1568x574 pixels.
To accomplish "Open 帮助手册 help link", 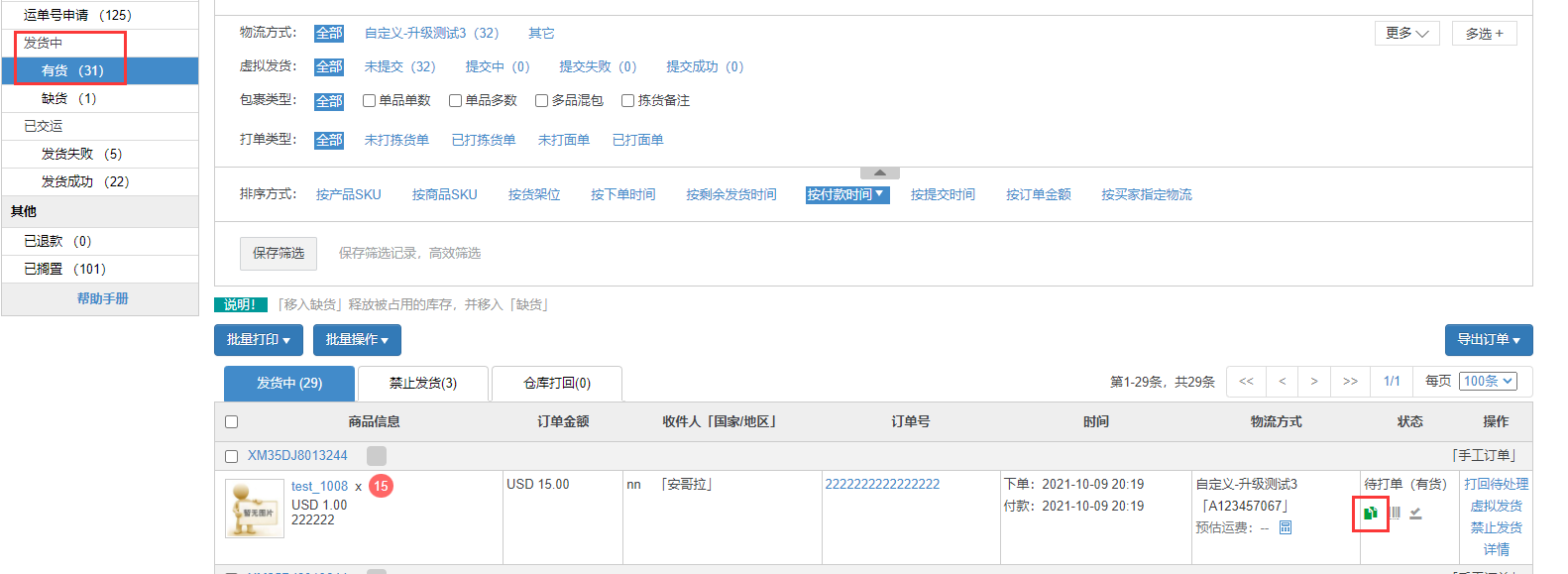I will (103, 298).
